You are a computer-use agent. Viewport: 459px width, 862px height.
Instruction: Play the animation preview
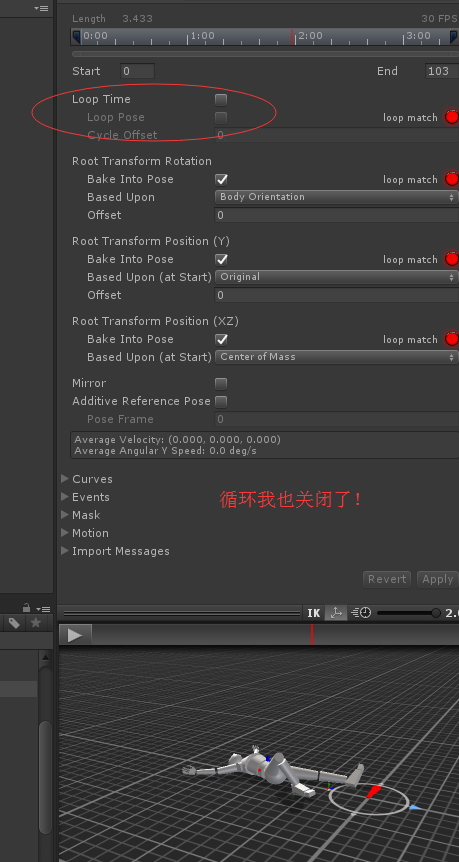tap(75, 635)
